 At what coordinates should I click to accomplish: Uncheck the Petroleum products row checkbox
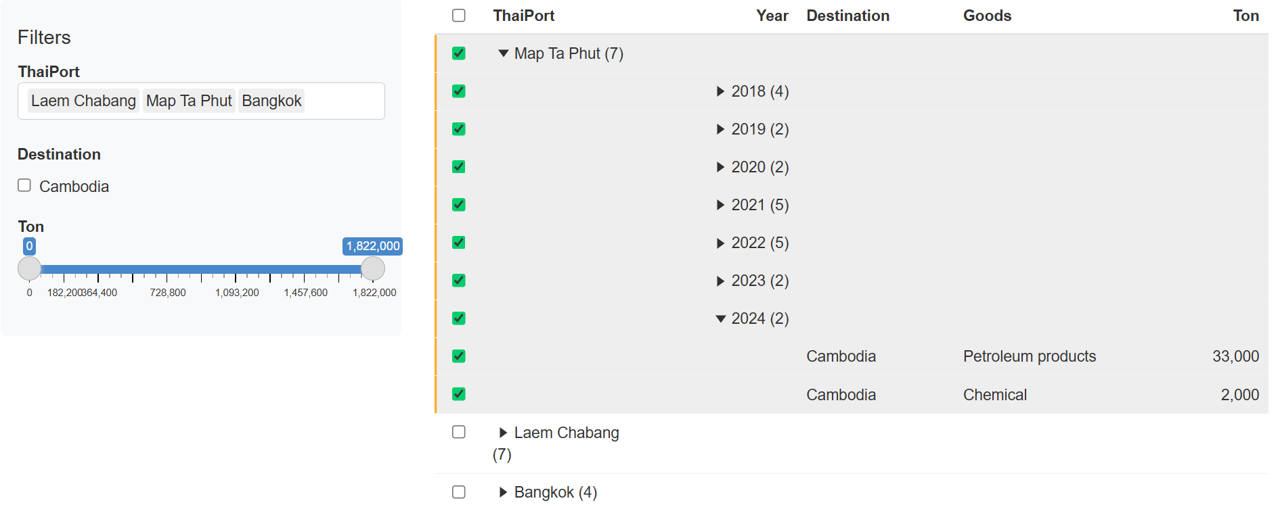459,356
